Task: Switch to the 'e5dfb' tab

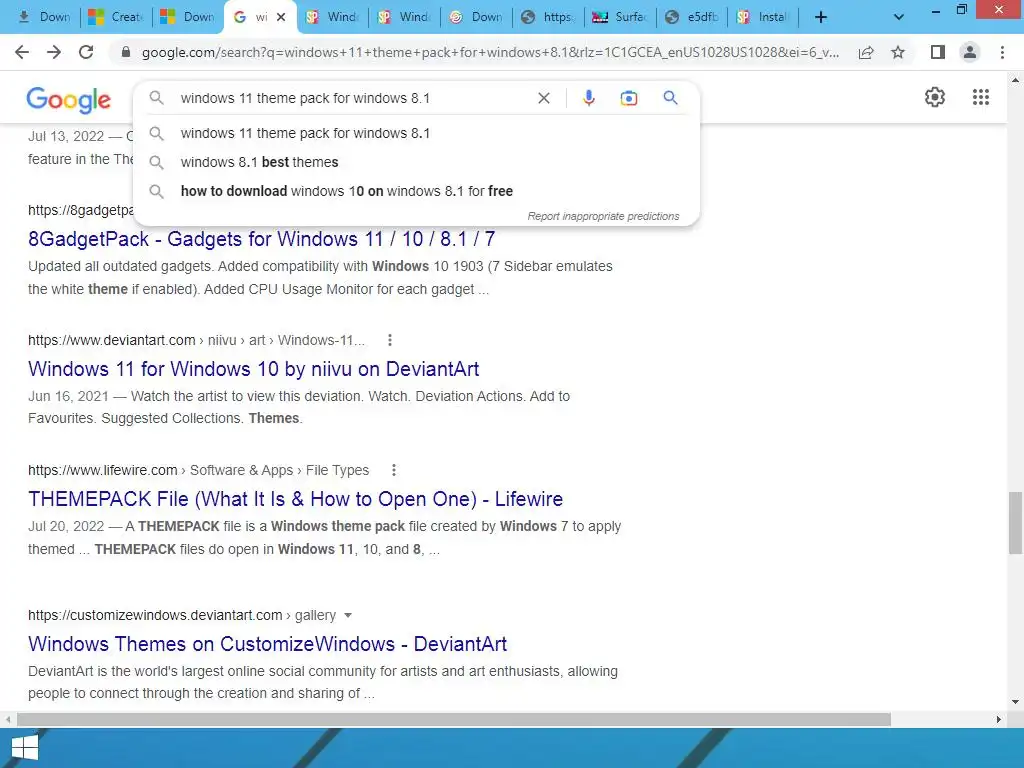Action: (692, 17)
